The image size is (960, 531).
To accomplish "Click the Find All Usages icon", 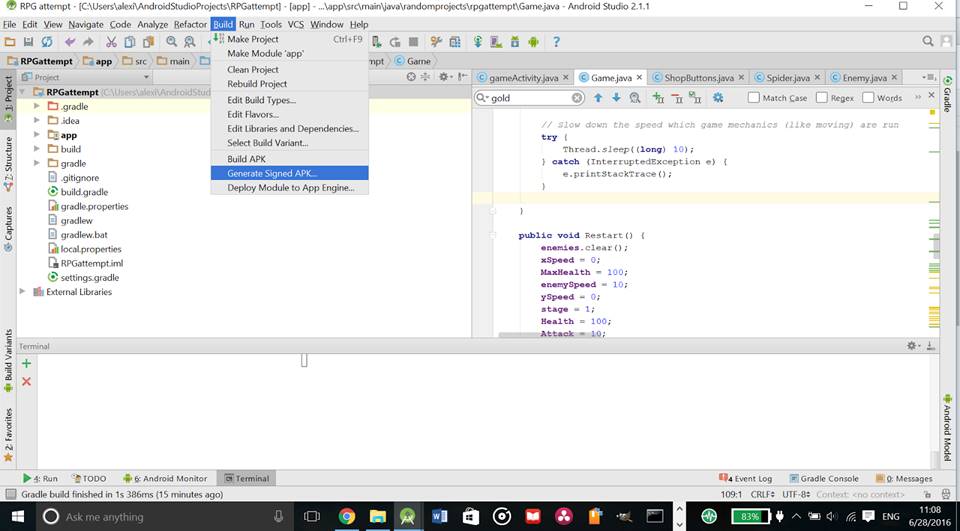I will (636, 97).
